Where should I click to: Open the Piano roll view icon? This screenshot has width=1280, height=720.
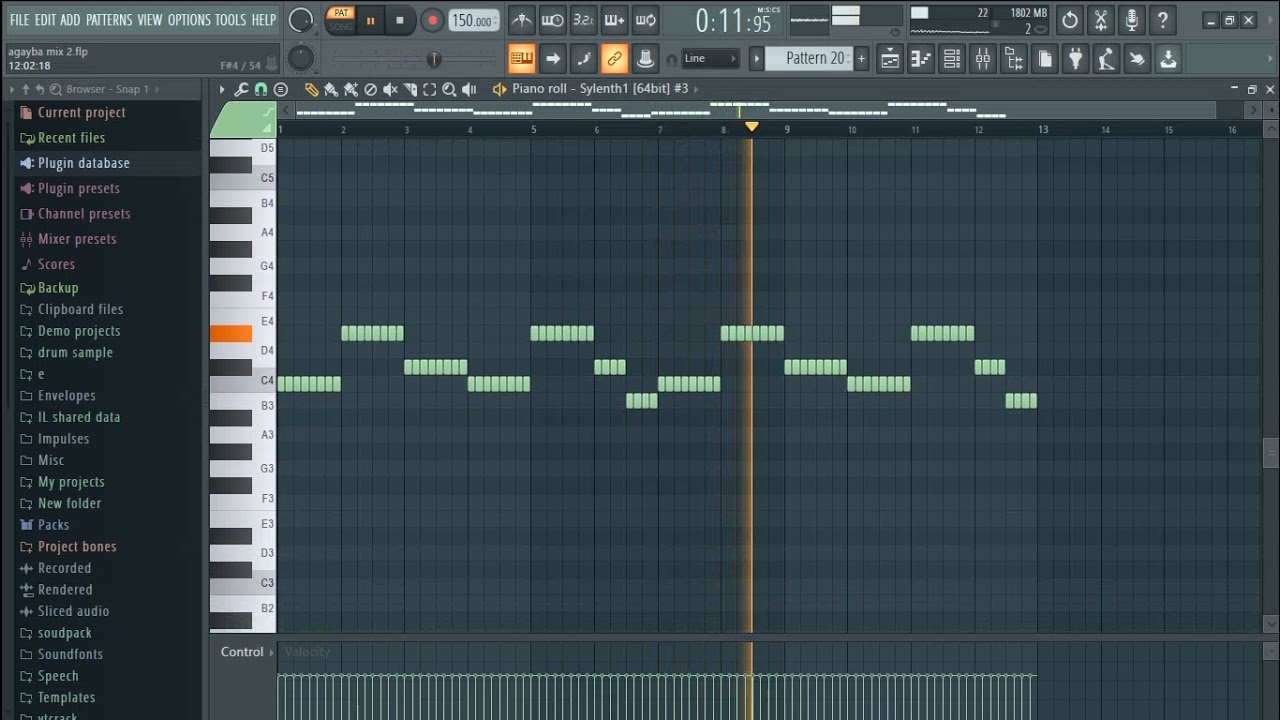pos(920,59)
